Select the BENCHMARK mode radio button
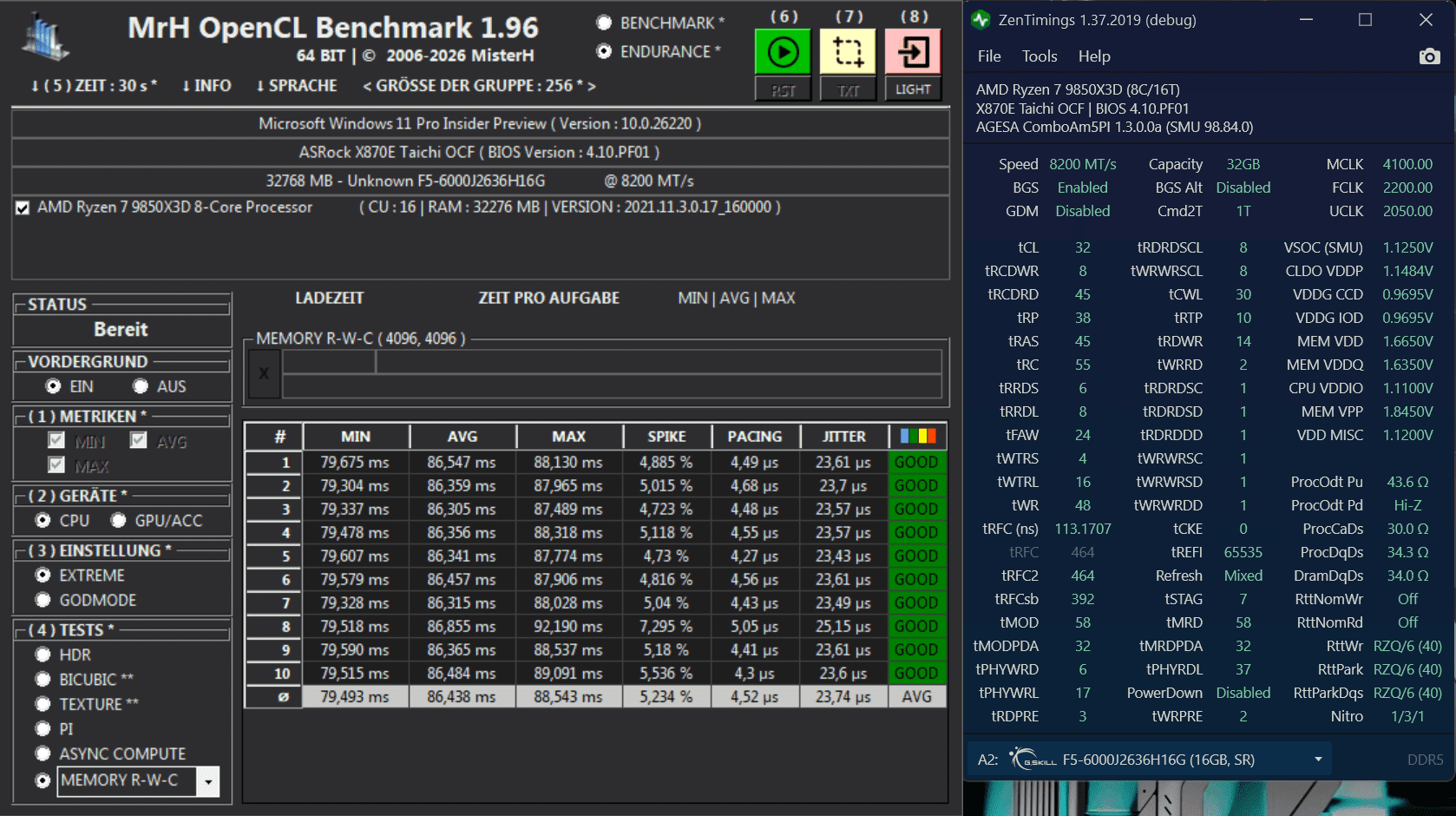Screen dimensions: 1456x816 pos(604,23)
